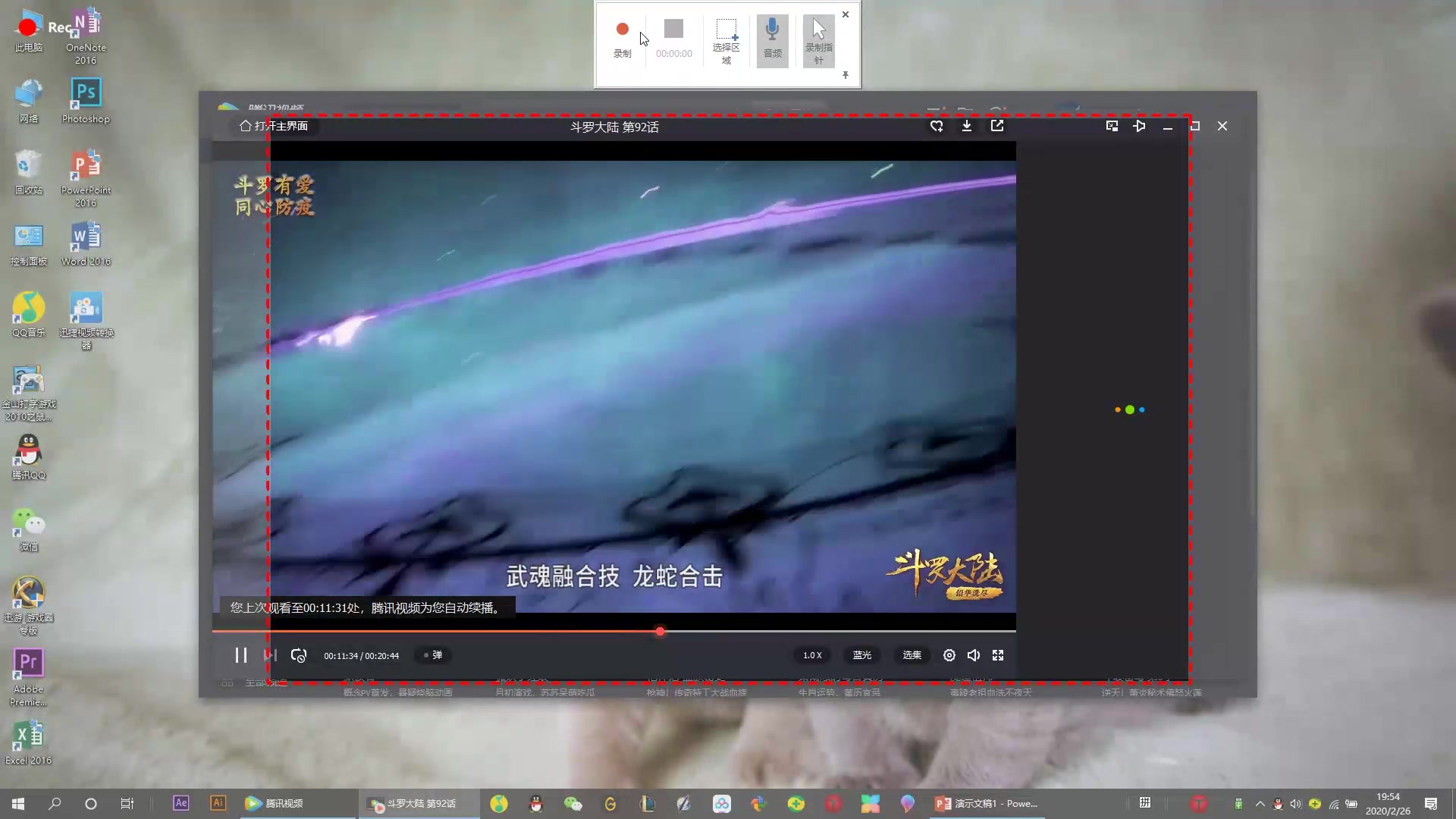The image size is (1456, 819).
Task: Open the 1.0X playback speed menu
Action: [812, 655]
